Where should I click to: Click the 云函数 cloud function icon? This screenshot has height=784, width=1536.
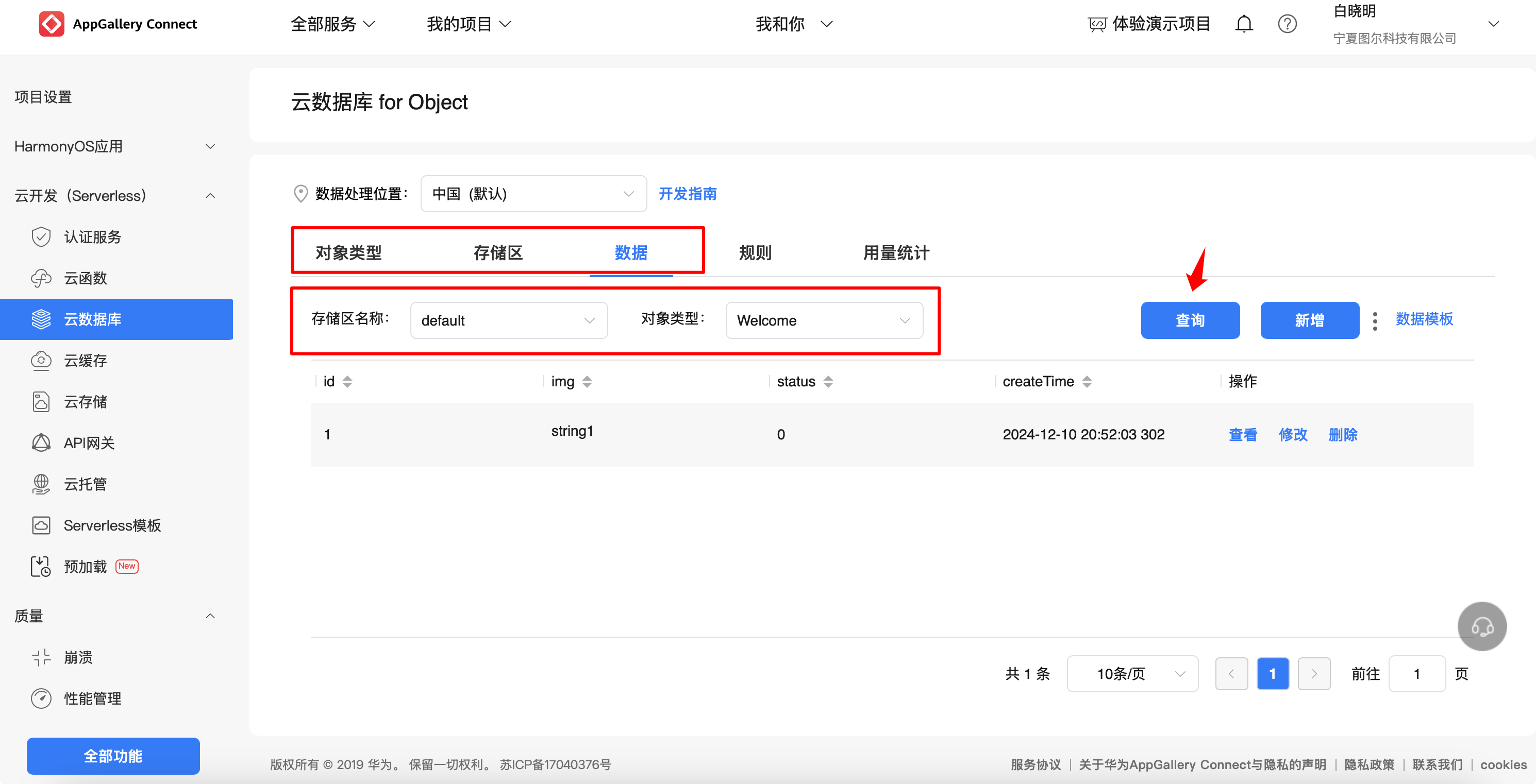click(41, 278)
